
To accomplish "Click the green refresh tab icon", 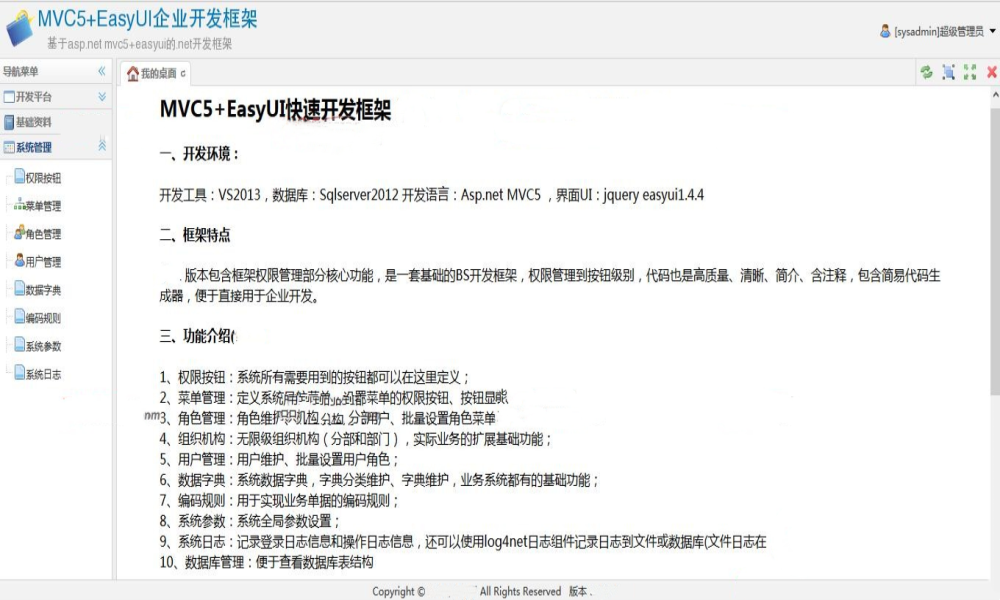I will [926, 72].
